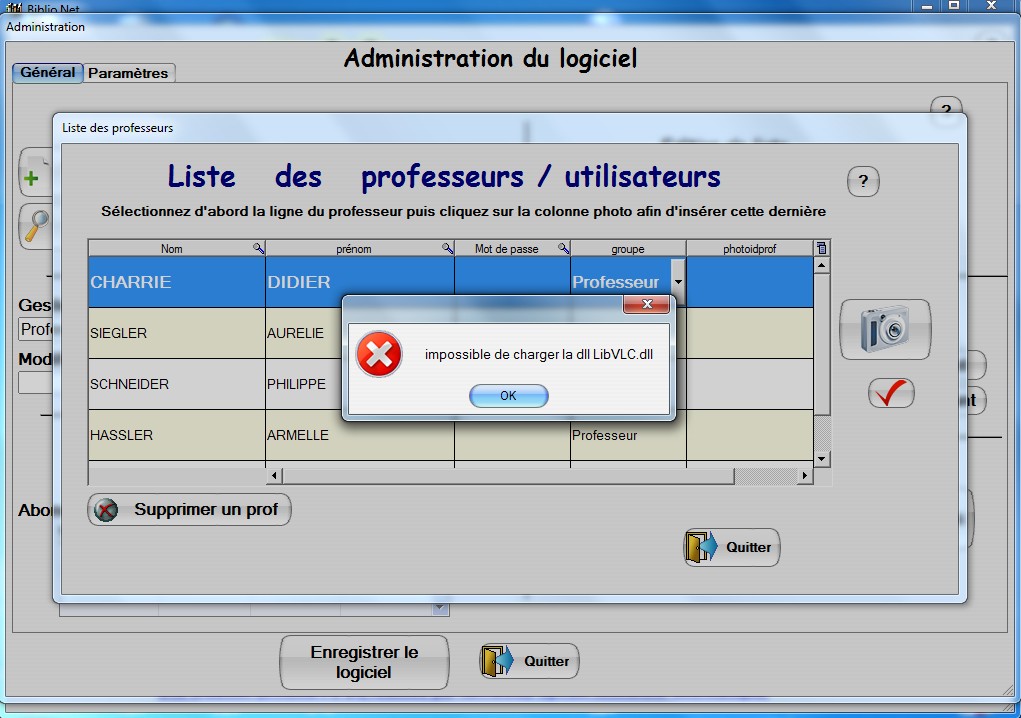
Task: Click the camera photo capture icon
Action: coord(885,329)
